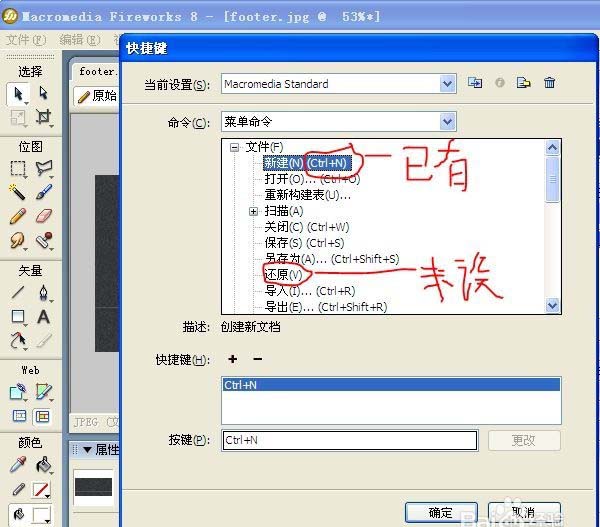The height and width of the screenshot is (527, 600).
Task: Collapse the 文件(F) tree node
Action: [x=234, y=147]
